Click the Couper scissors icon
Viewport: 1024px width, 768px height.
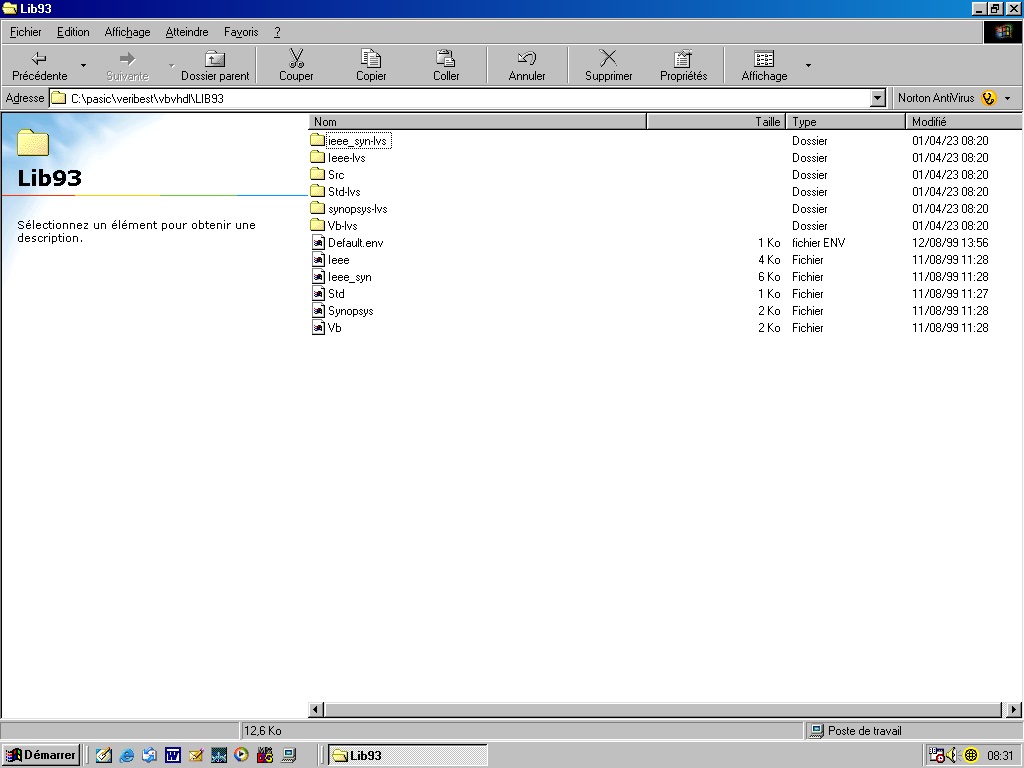tap(296, 59)
